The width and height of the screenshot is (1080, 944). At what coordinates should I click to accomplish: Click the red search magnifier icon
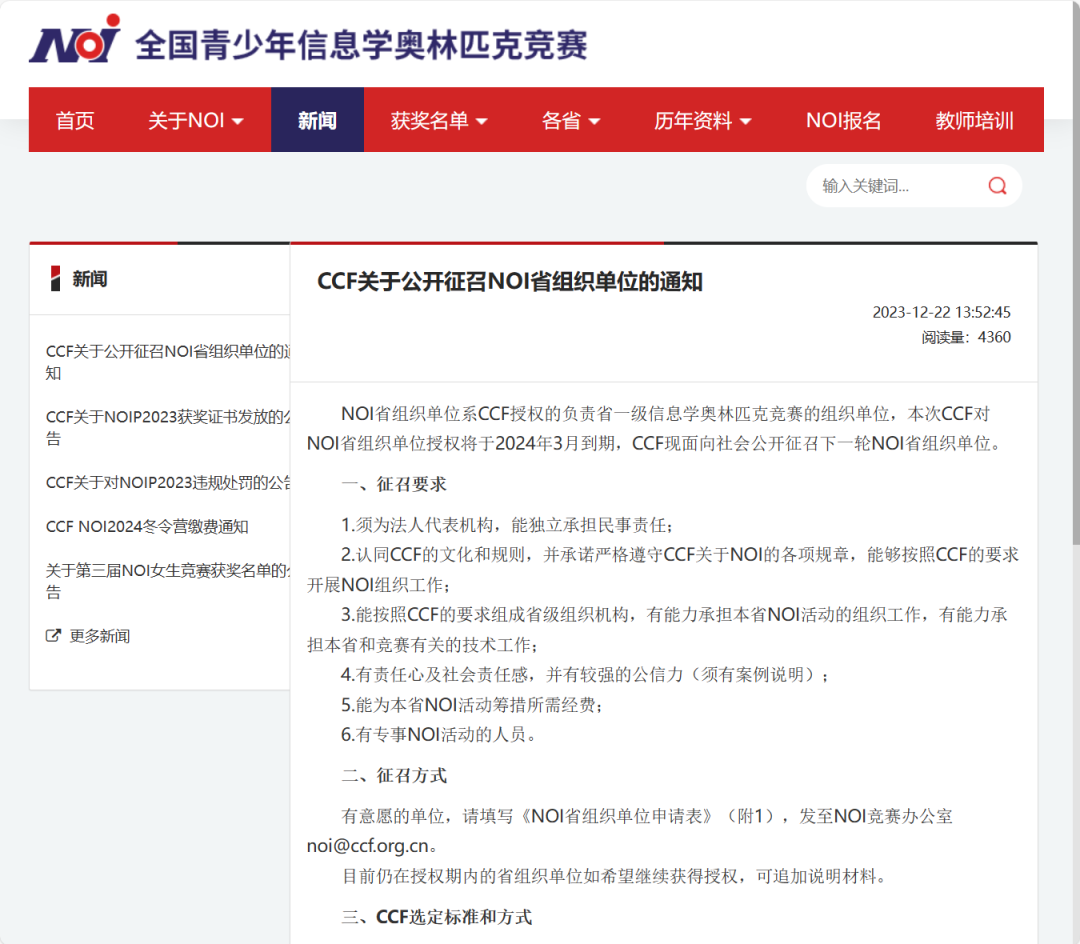[x=997, y=186]
